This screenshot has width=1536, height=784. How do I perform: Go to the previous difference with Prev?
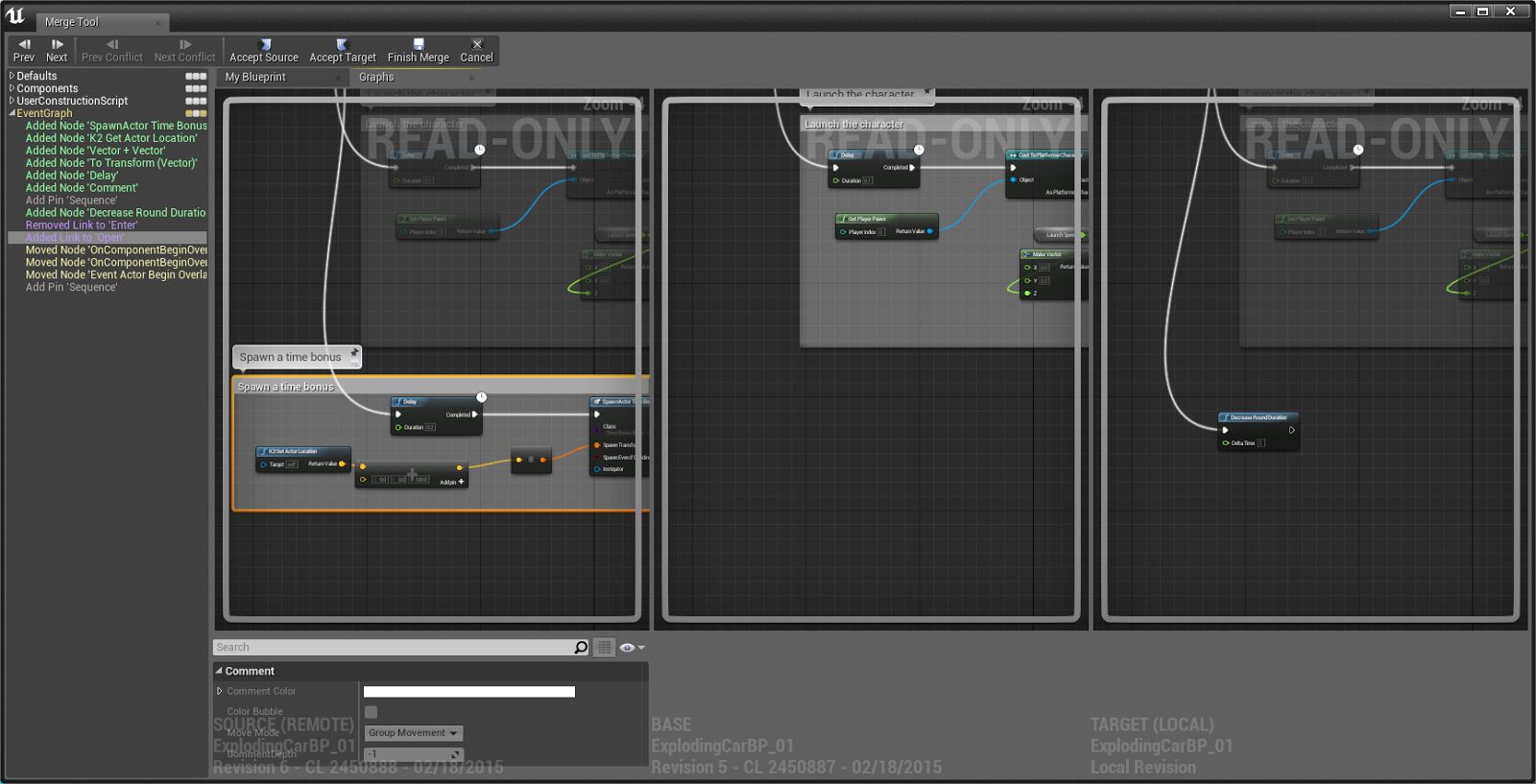(x=24, y=50)
